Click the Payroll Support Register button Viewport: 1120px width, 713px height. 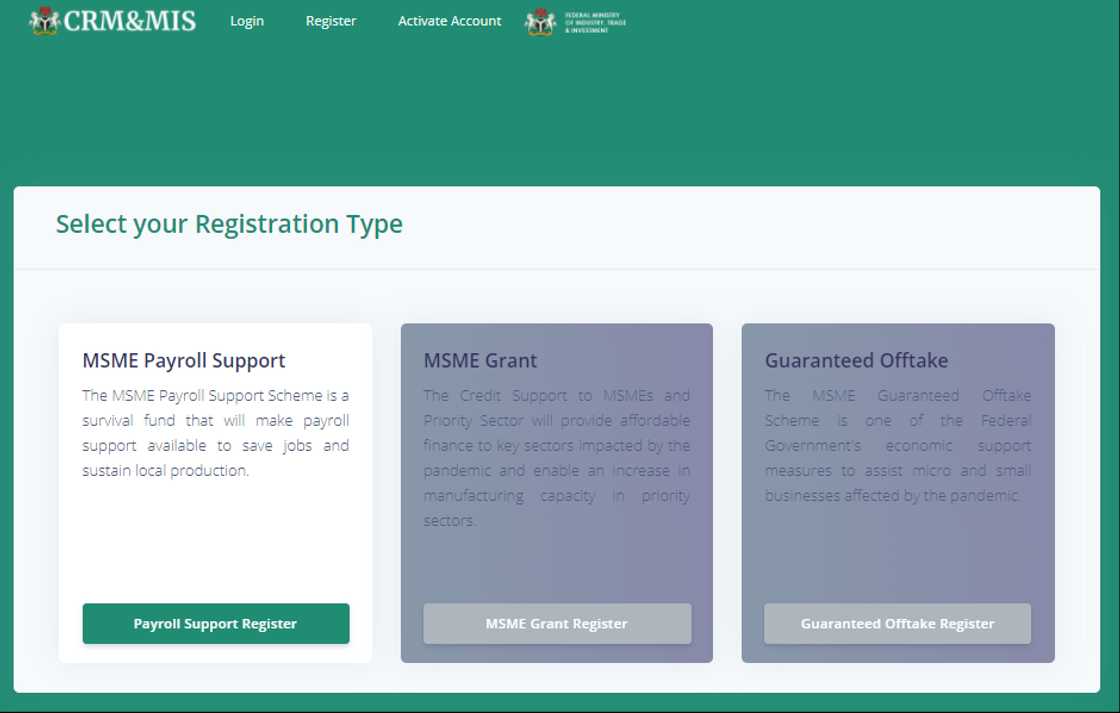215,623
